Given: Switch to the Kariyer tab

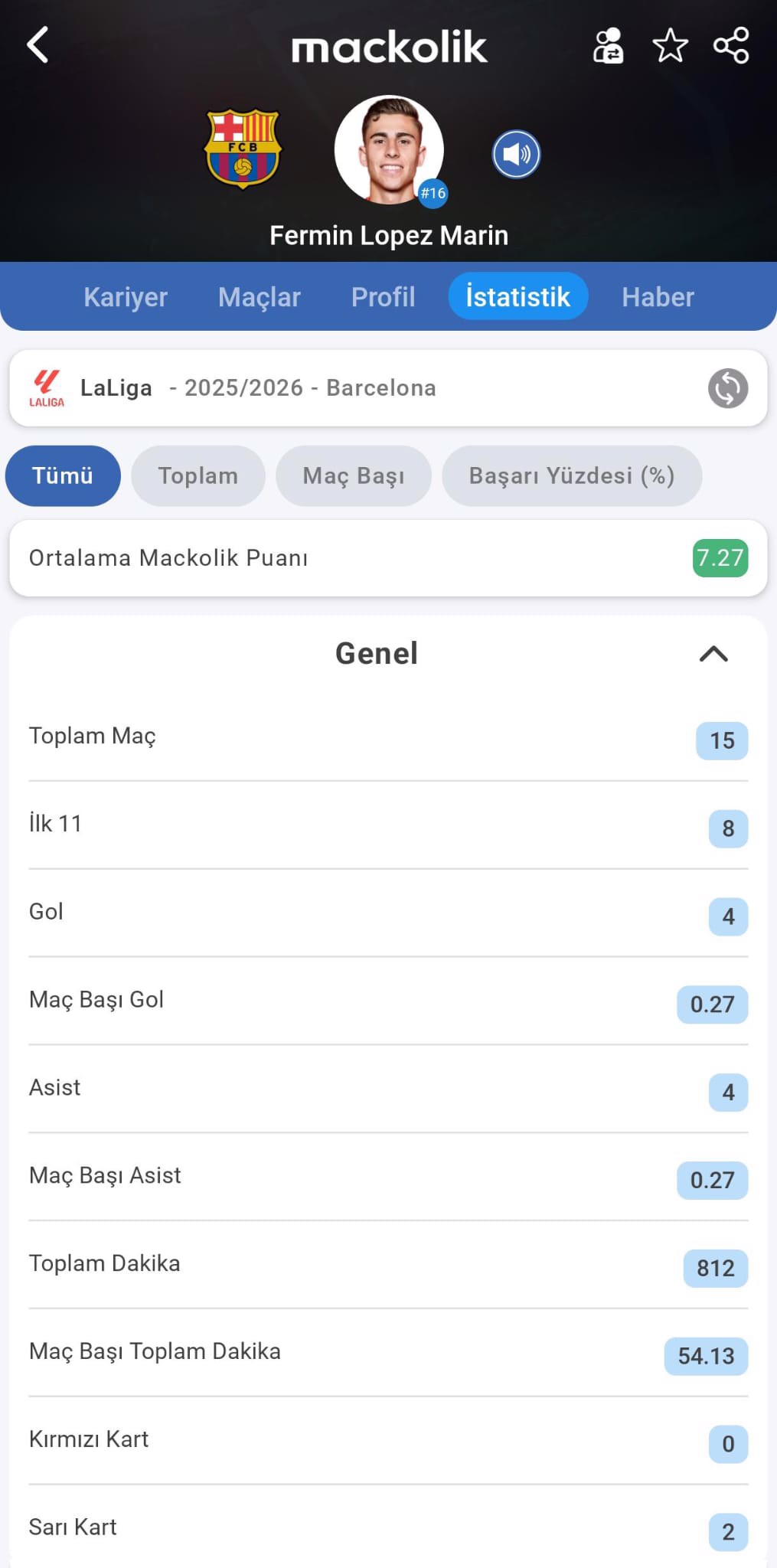Looking at the screenshot, I should [x=126, y=297].
